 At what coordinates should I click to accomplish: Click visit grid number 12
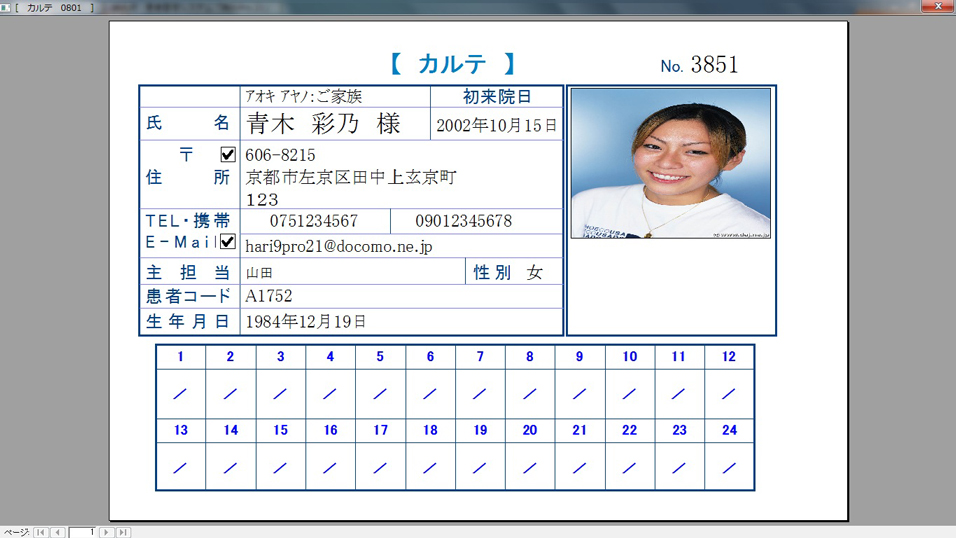pos(729,357)
